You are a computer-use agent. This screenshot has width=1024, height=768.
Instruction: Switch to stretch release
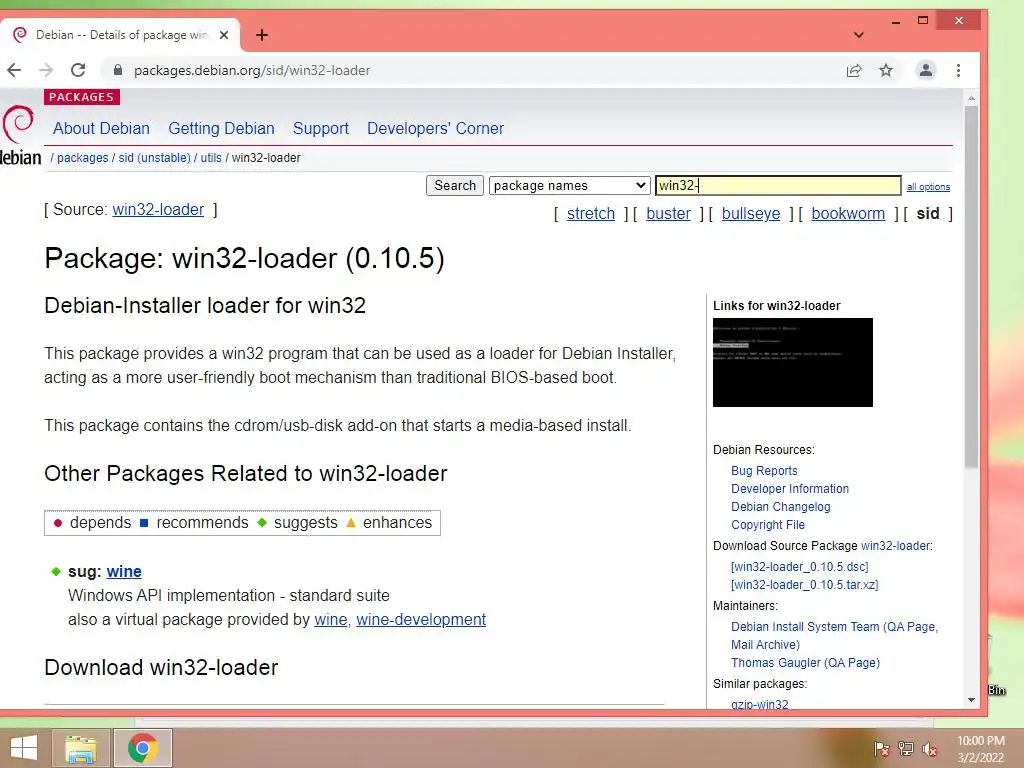click(590, 214)
